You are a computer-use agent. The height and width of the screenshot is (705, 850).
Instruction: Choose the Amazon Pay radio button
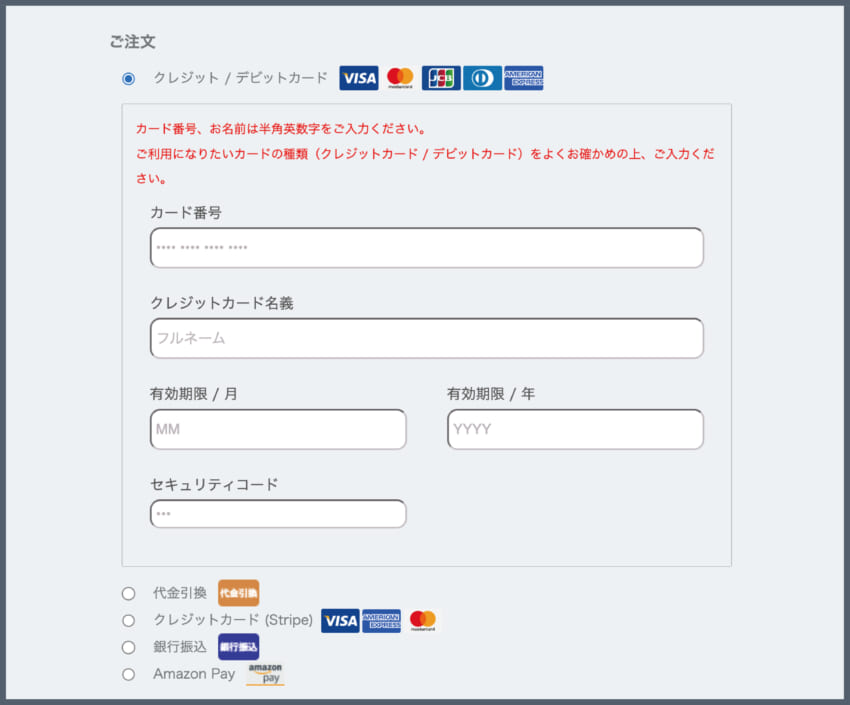(x=128, y=674)
